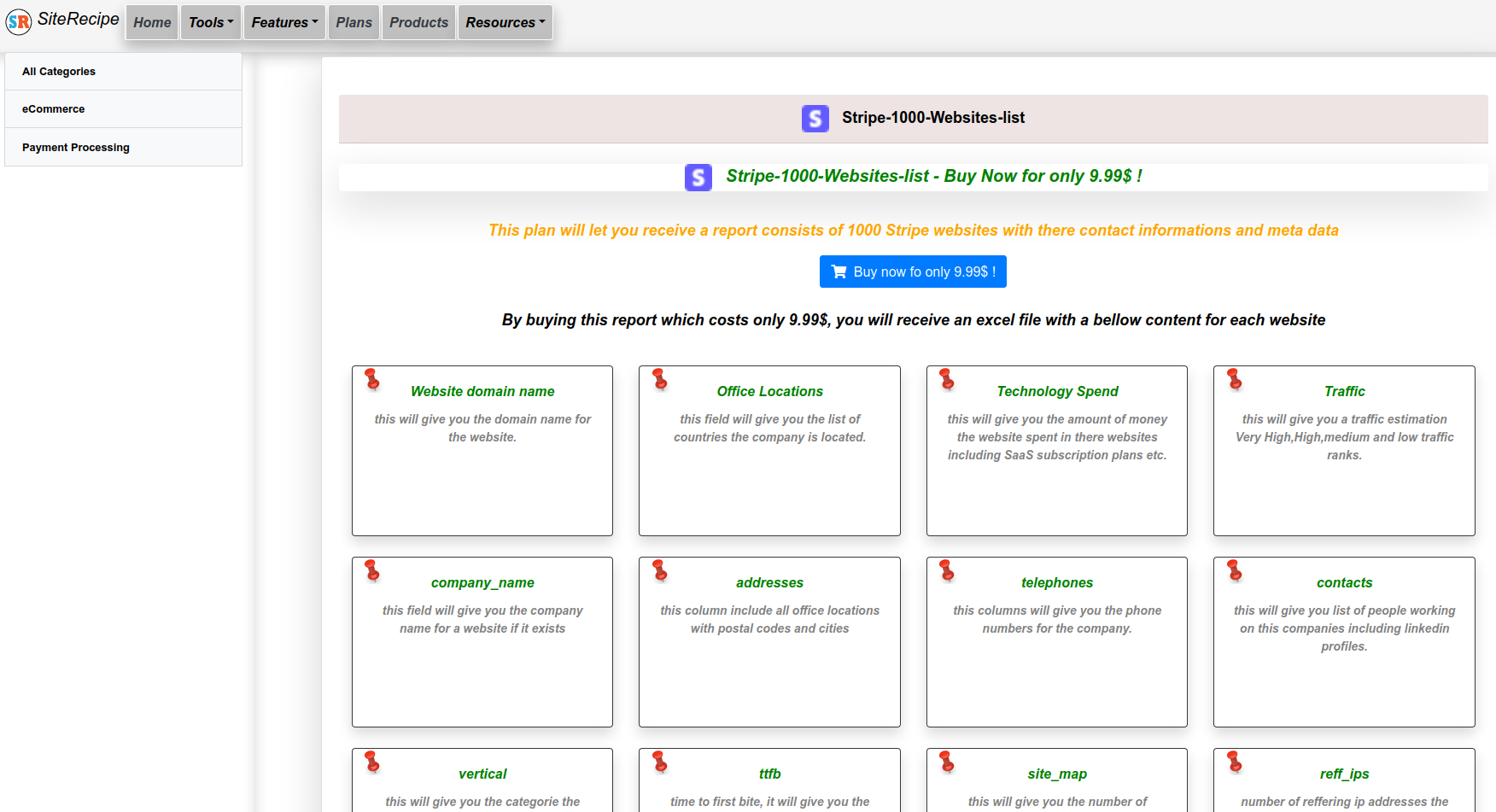Click the description under company_name
The width and height of the screenshot is (1496, 812).
482,619
